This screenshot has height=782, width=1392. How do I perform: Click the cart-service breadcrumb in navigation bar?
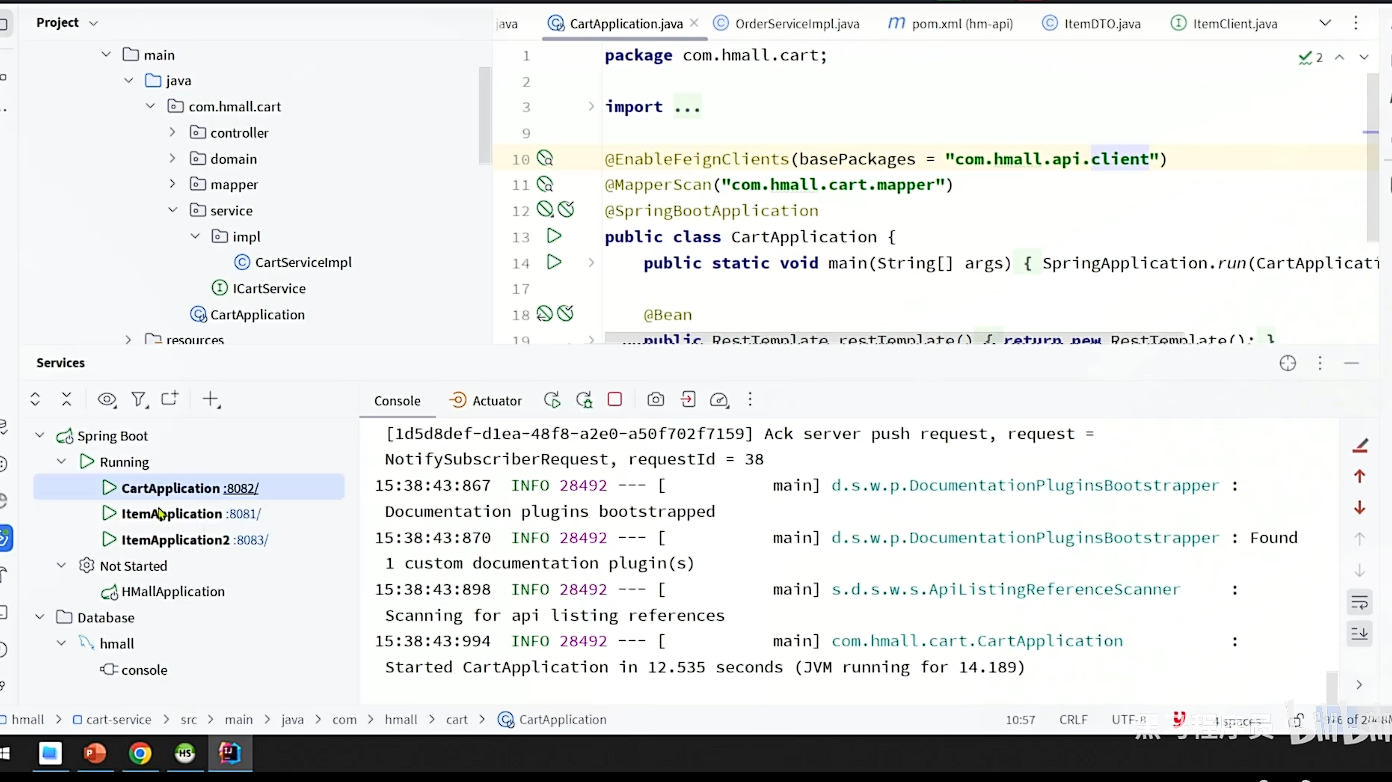point(118,720)
